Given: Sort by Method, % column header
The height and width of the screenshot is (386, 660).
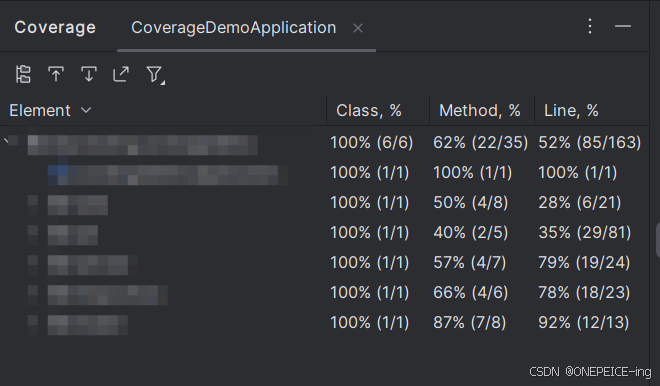Looking at the screenshot, I should (480, 111).
